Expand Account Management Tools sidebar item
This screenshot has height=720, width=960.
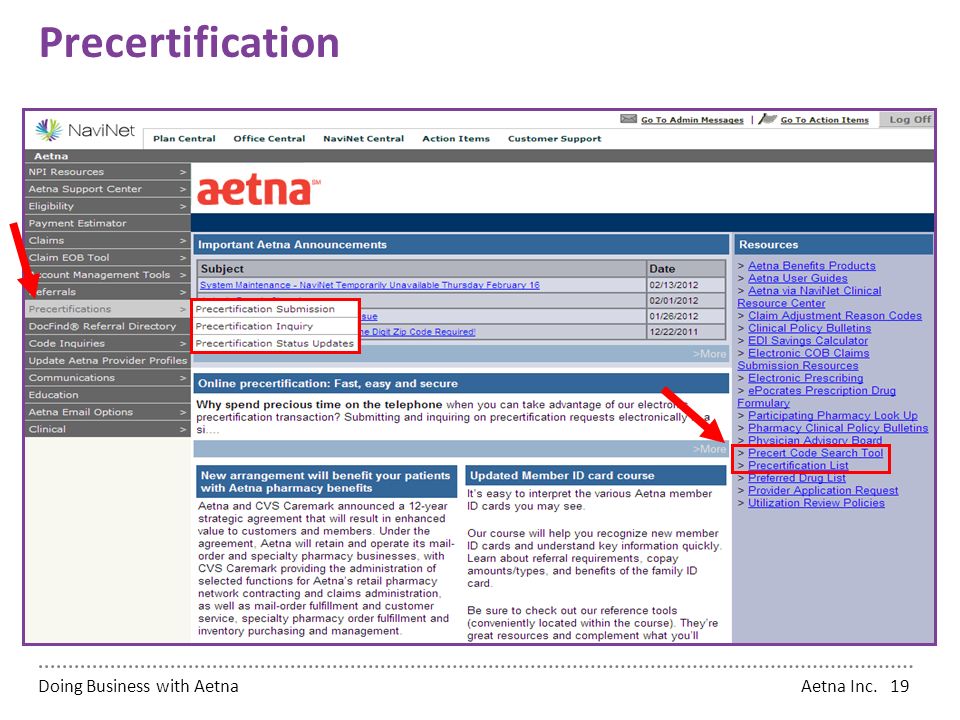pos(107,275)
